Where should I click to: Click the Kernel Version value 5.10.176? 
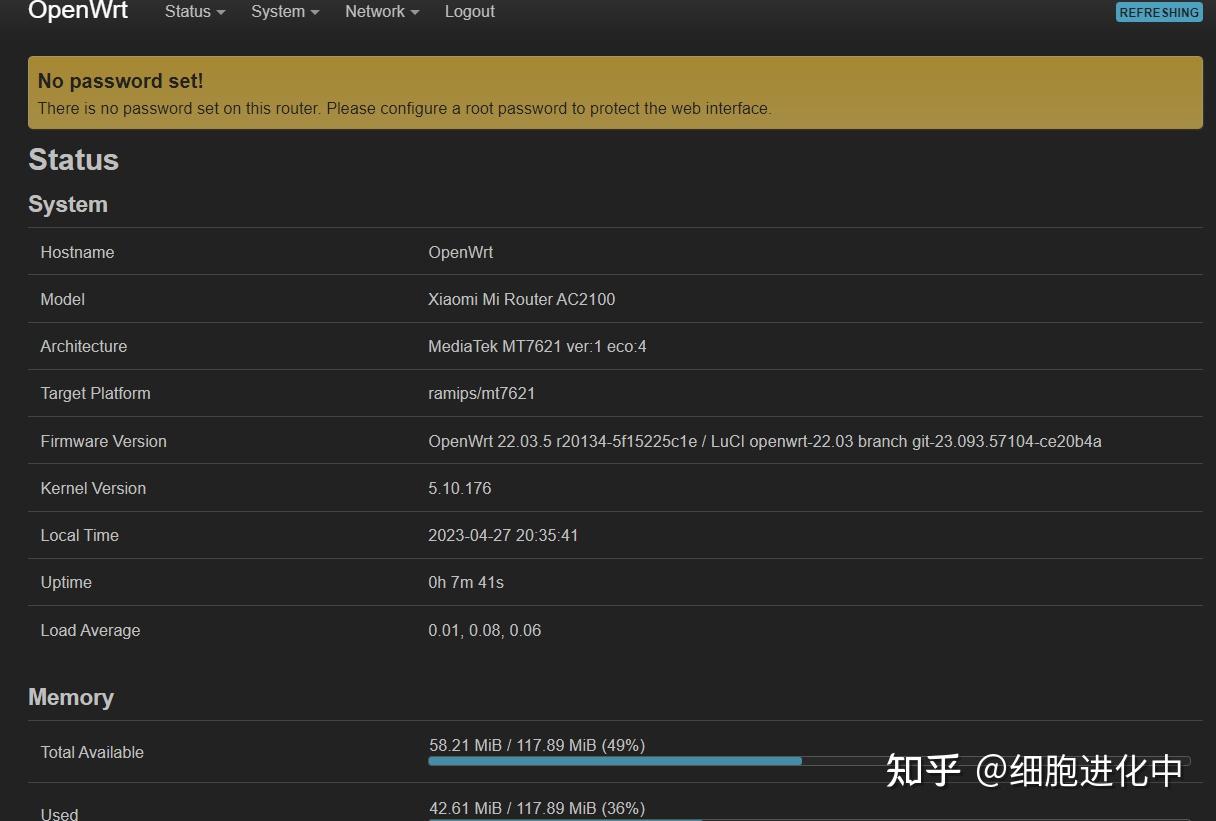(459, 488)
